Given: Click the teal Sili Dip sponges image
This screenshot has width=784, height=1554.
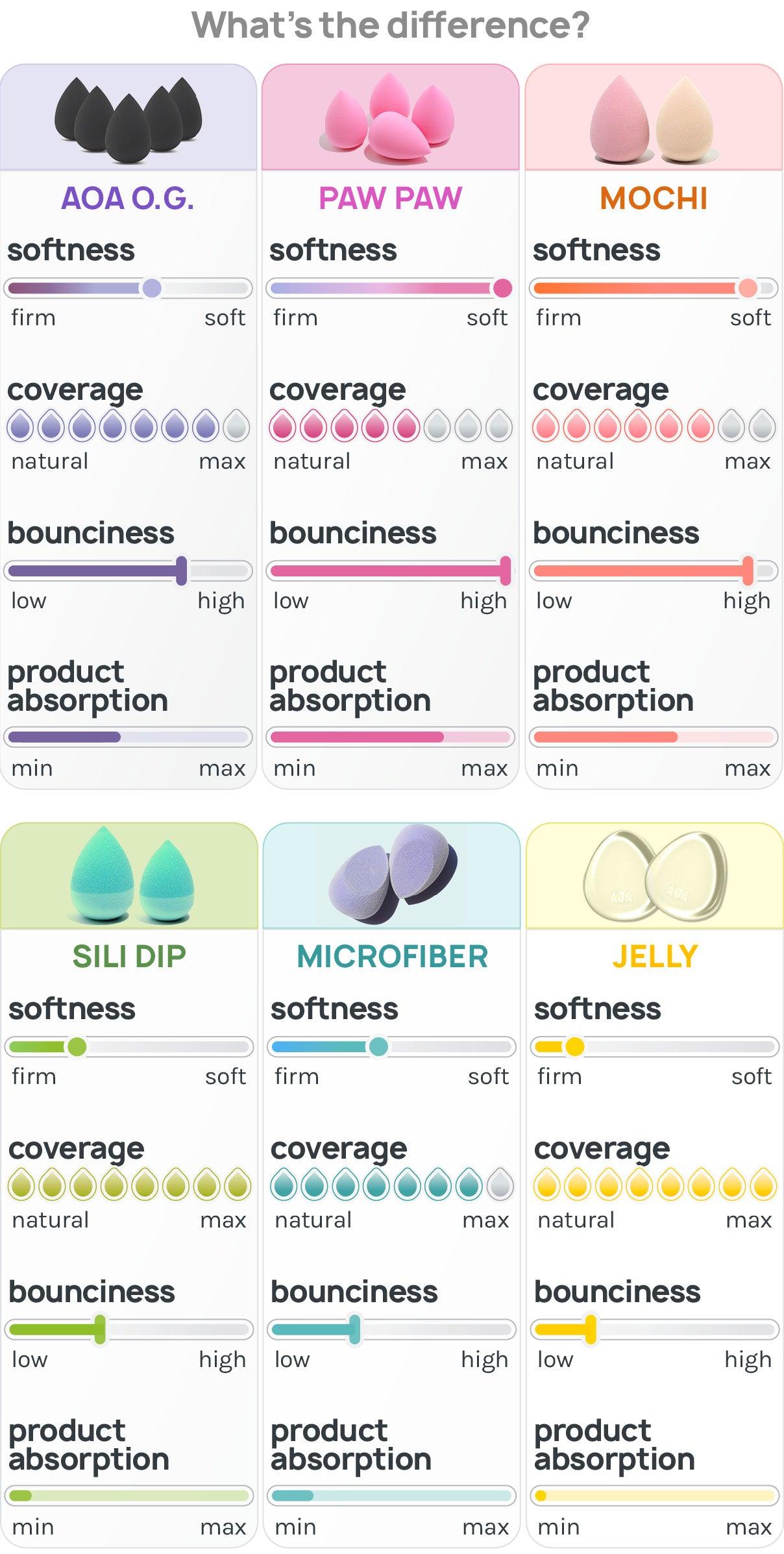Looking at the screenshot, I should coord(130,876).
